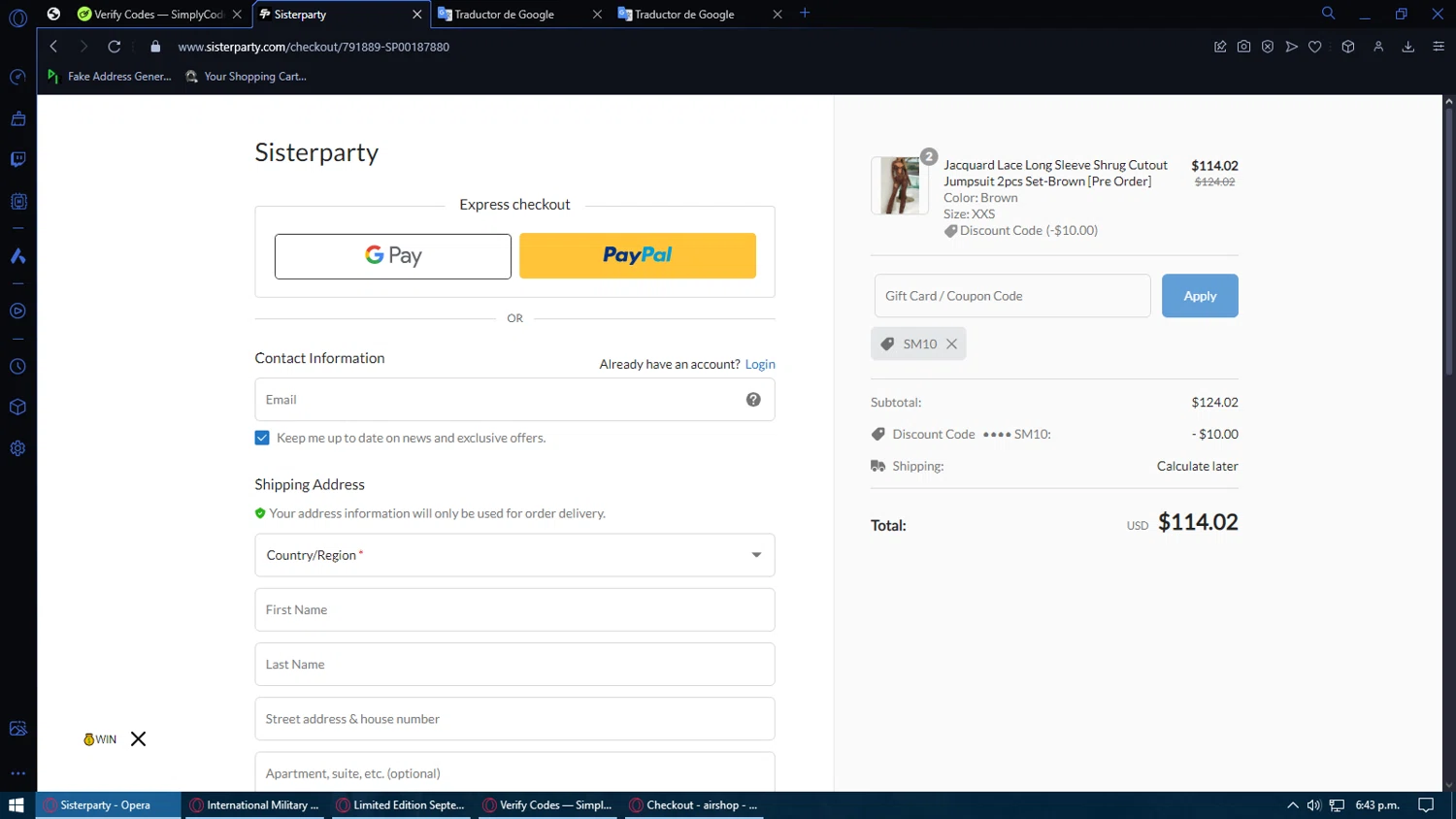Click the Login link
1456x819 pixels.
tap(759, 364)
